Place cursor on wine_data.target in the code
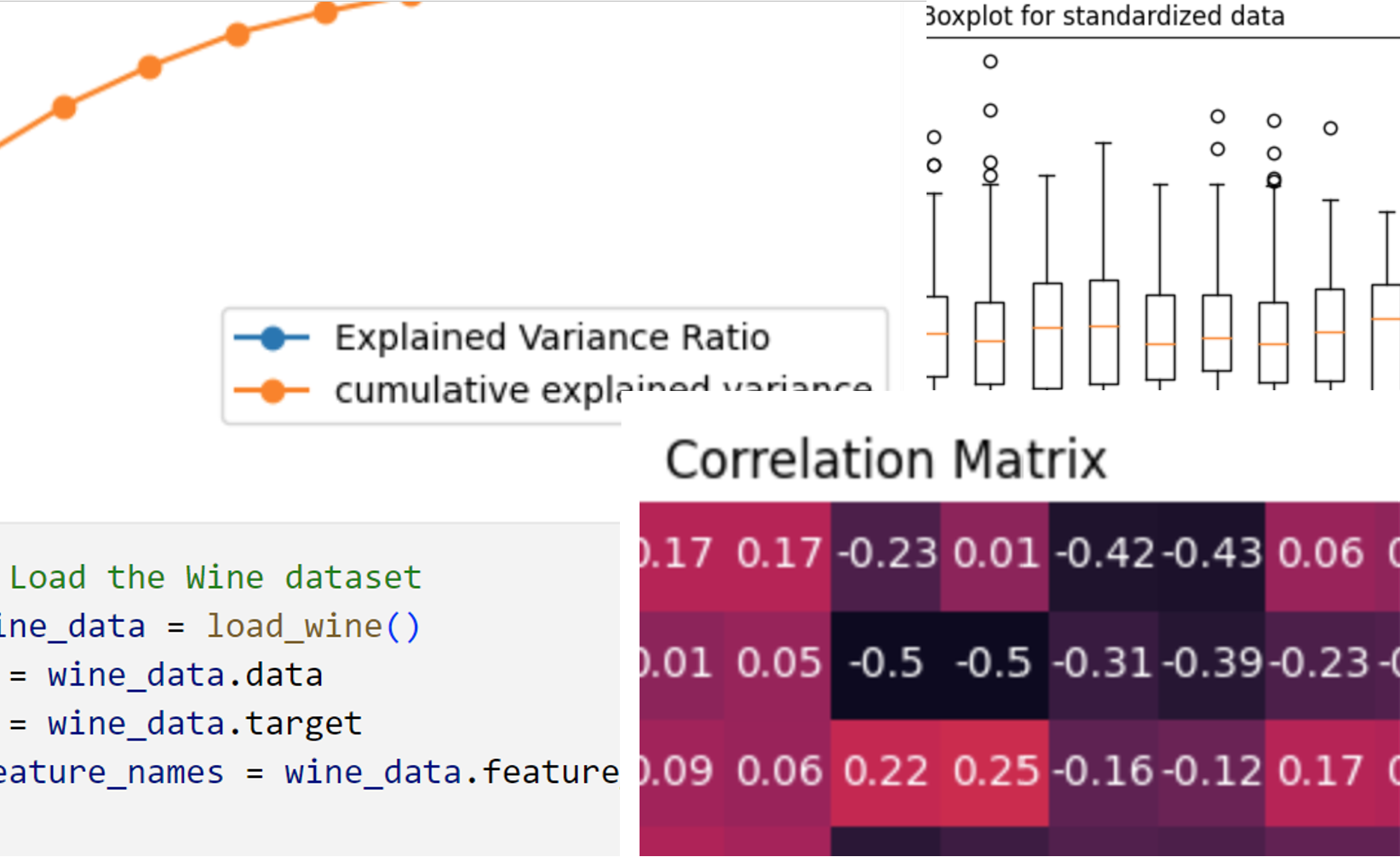The height and width of the screenshot is (857, 1400). [204, 723]
